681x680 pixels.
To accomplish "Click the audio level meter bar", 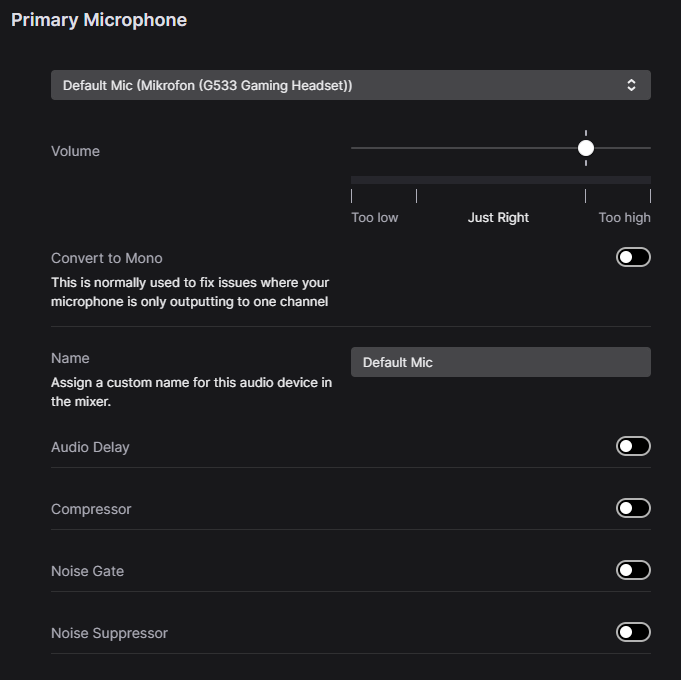I will (x=500, y=180).
